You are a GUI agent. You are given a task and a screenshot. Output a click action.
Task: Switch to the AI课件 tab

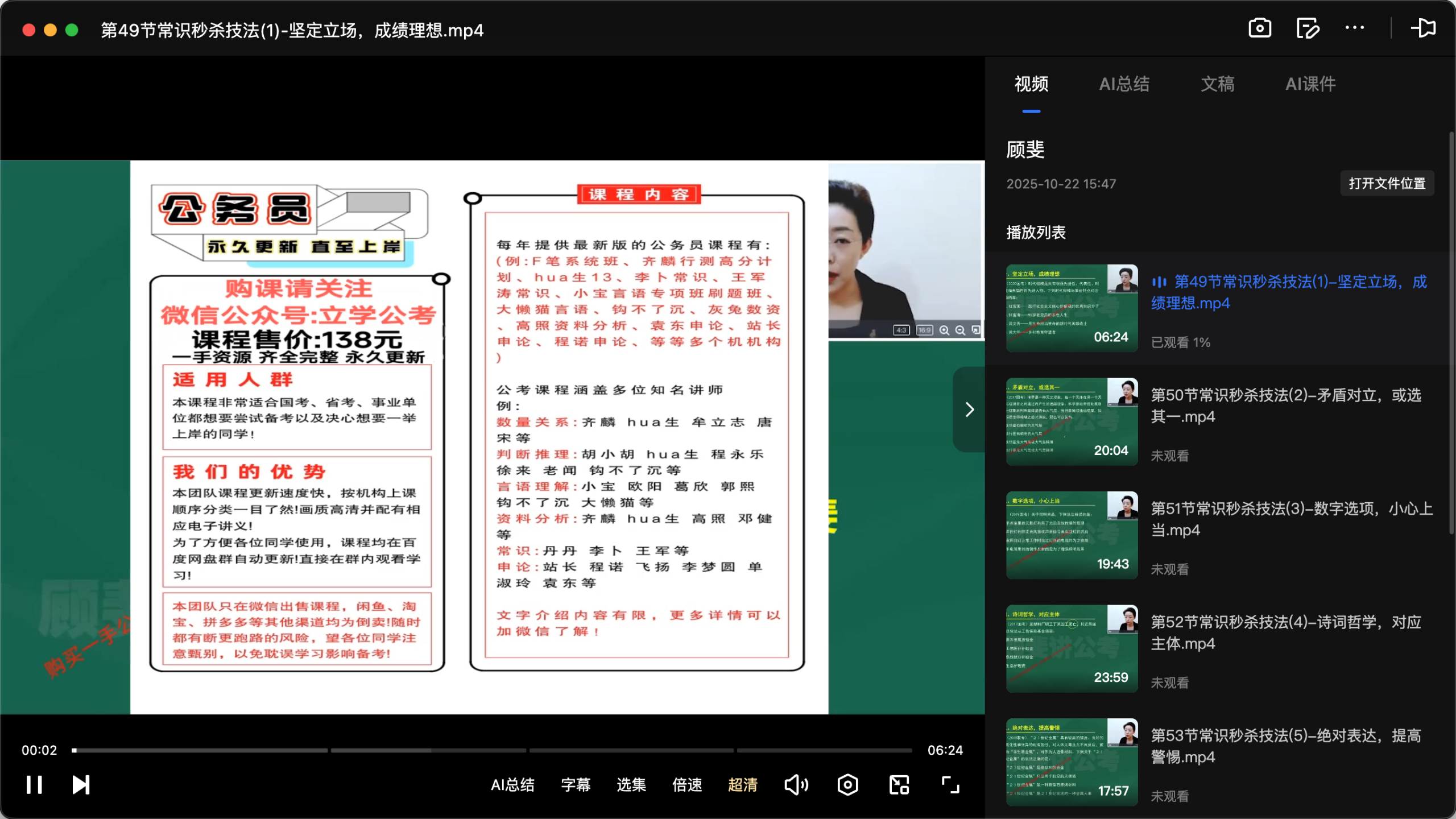(1310, 84)
